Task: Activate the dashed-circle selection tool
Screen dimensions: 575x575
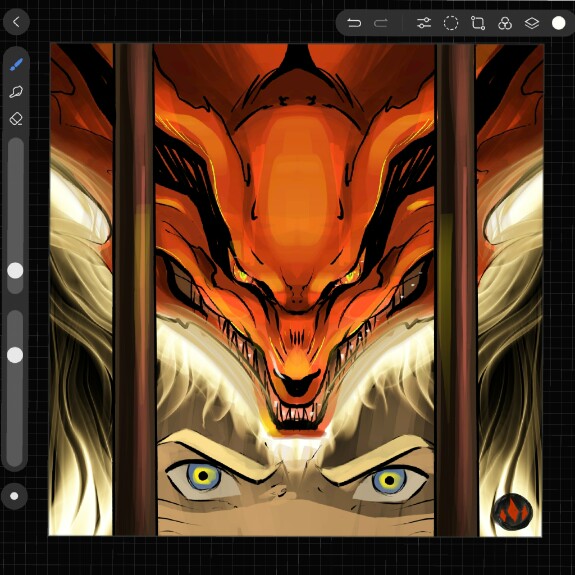Action: click(x=451, y=23)
